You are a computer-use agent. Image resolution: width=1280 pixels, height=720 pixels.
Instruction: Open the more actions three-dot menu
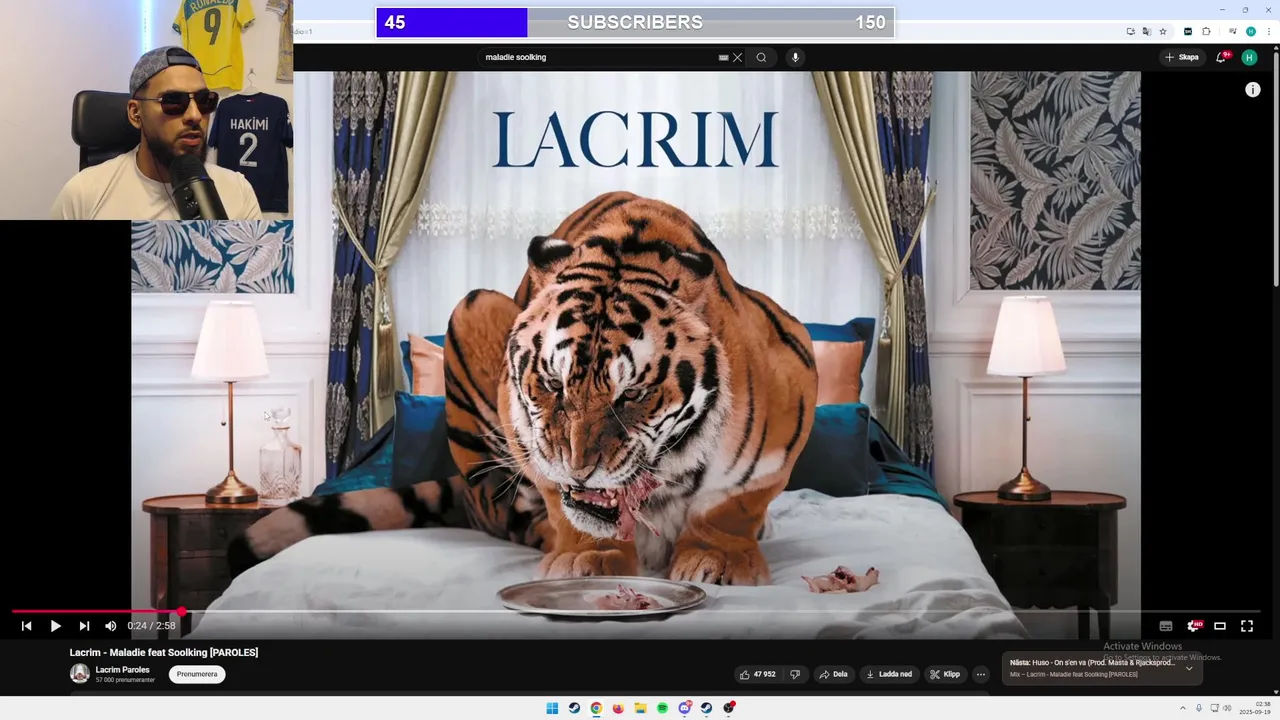coord(981,674)
